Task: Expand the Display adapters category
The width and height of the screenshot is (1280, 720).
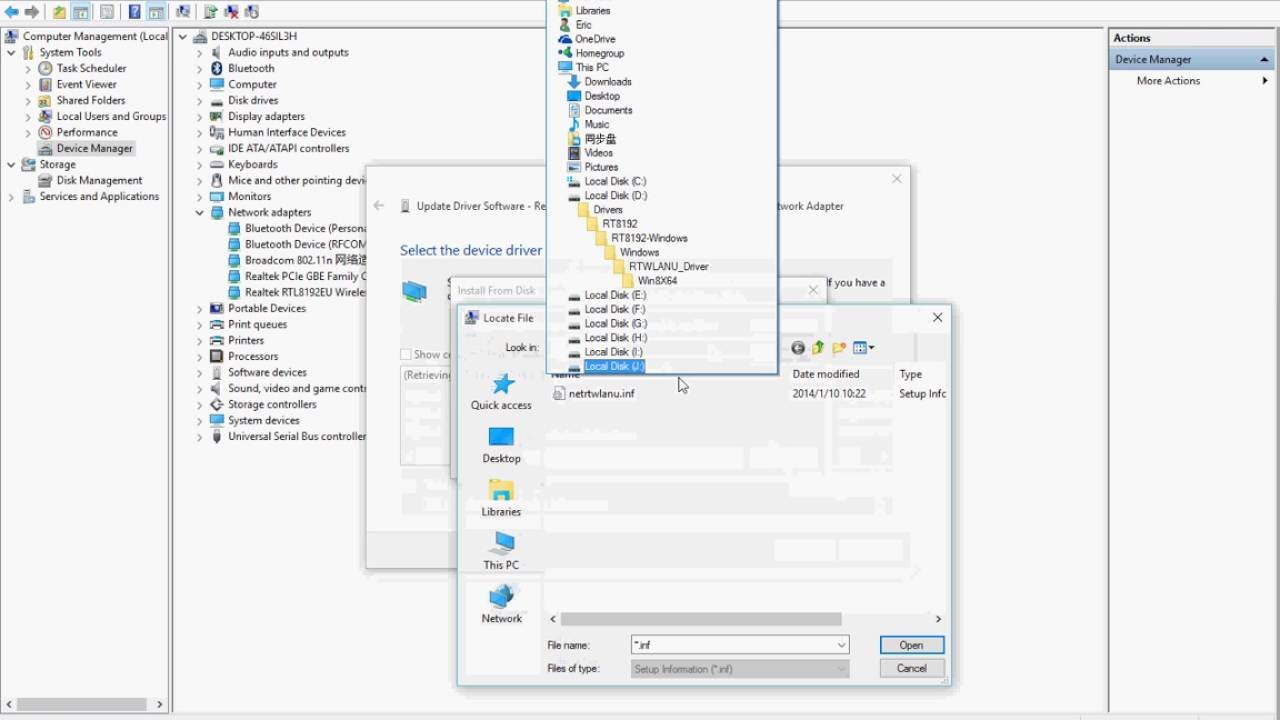Action: (199, 116)
